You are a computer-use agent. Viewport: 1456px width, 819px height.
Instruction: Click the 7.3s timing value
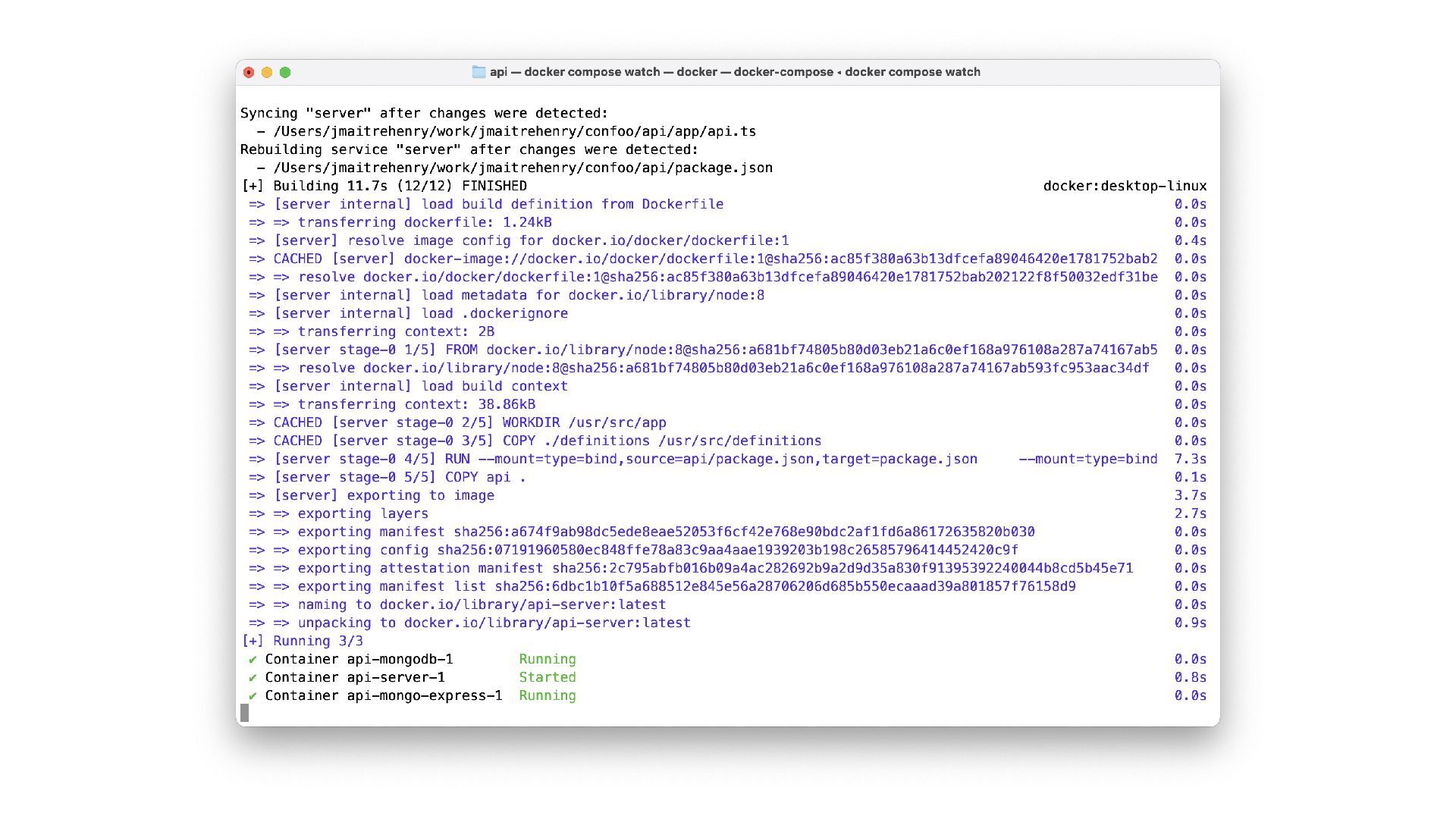1191,459
